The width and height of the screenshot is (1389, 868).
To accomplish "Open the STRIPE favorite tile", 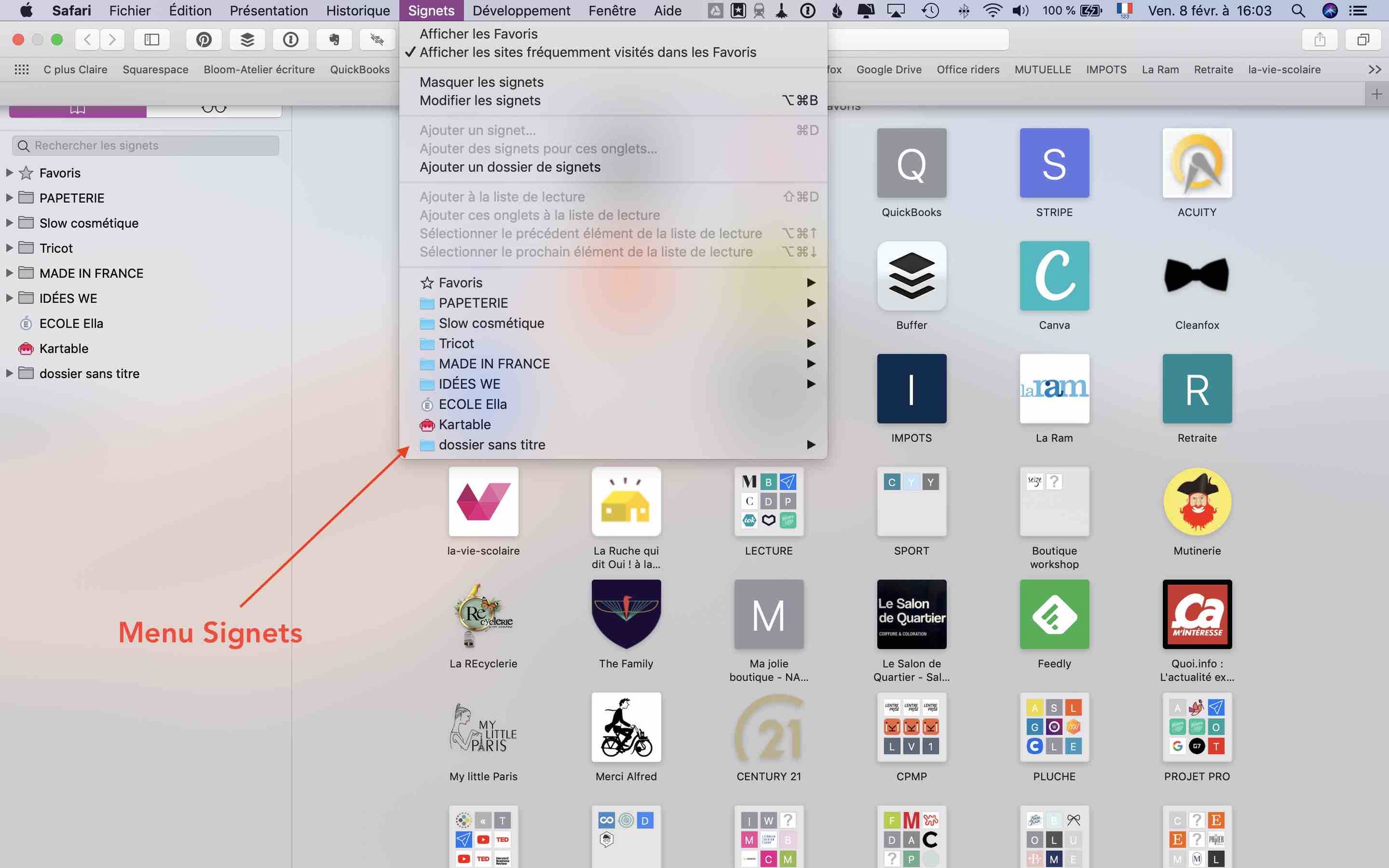I will 1054,163.
